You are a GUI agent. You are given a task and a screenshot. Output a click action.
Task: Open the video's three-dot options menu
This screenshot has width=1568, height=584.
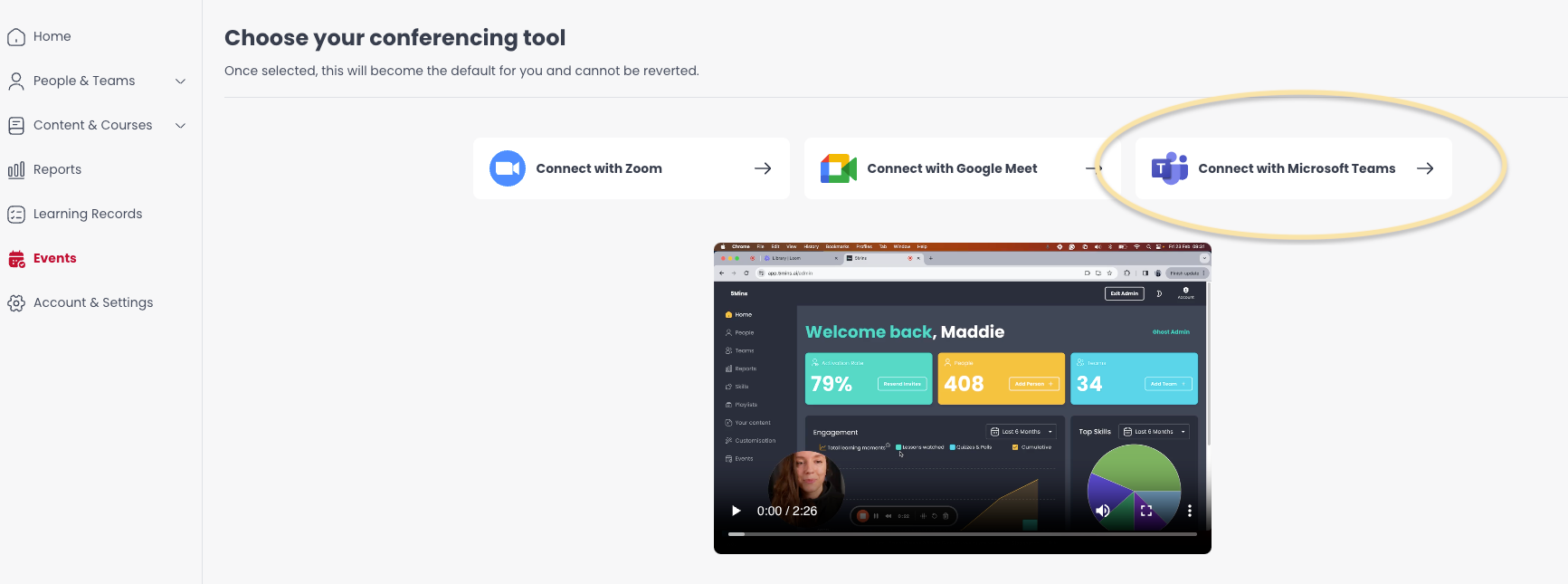1189,511
